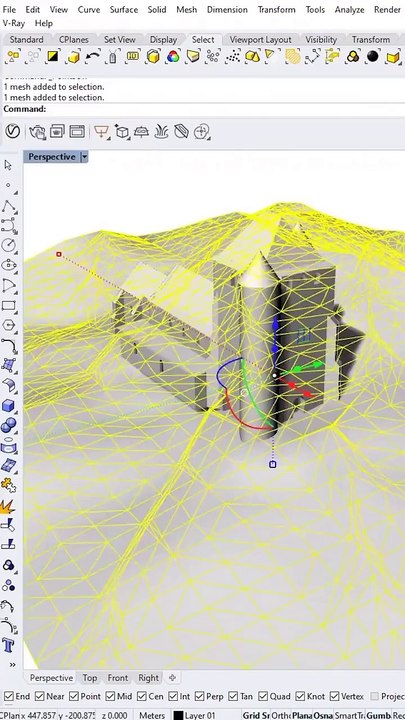Image resolution: width=405 pixels, height=720 pixels.
Task: Open the Perspective viewport title dropdown arrow
Action: click(84, 157)
